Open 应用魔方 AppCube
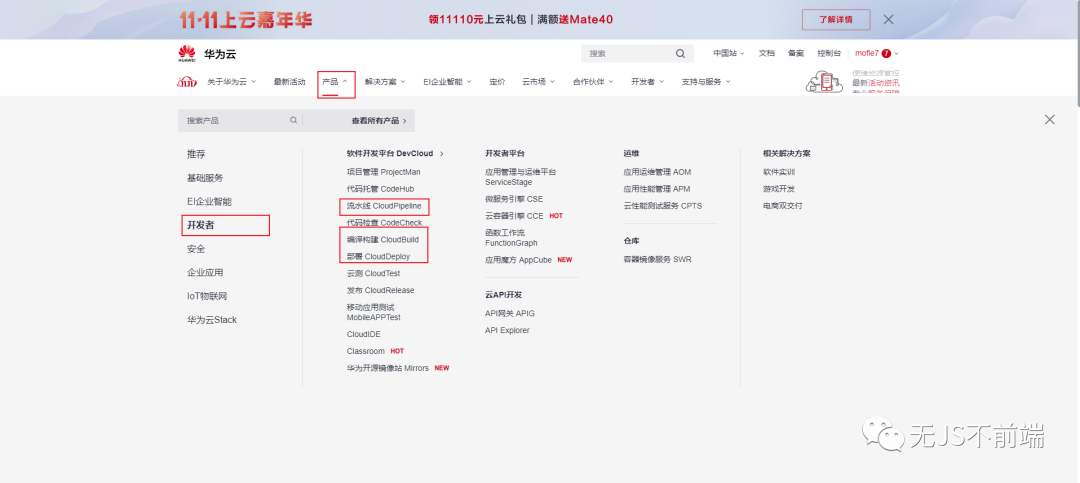This screenshot has height=483, width=1080. click(x=518, y=260)
